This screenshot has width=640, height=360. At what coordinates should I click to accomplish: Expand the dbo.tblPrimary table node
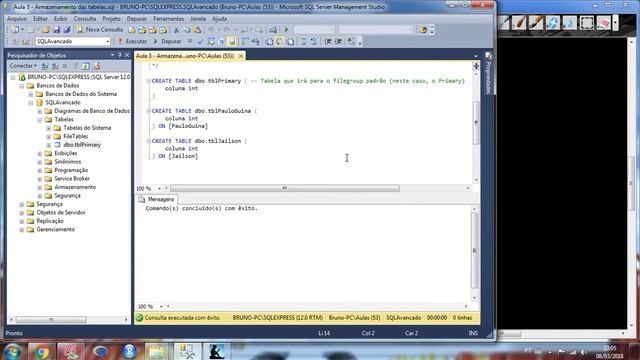point(49,145)
